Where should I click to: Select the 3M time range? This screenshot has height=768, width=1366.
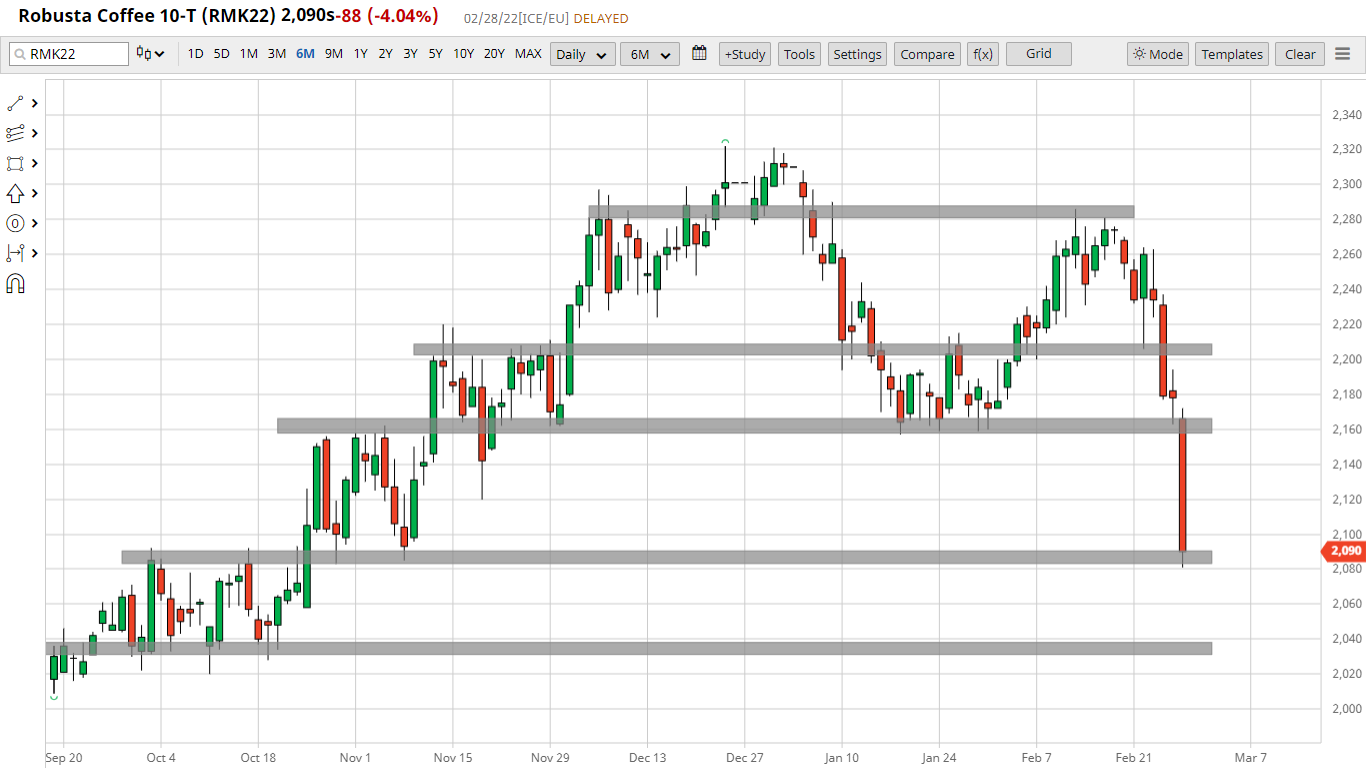pos(277,54)
